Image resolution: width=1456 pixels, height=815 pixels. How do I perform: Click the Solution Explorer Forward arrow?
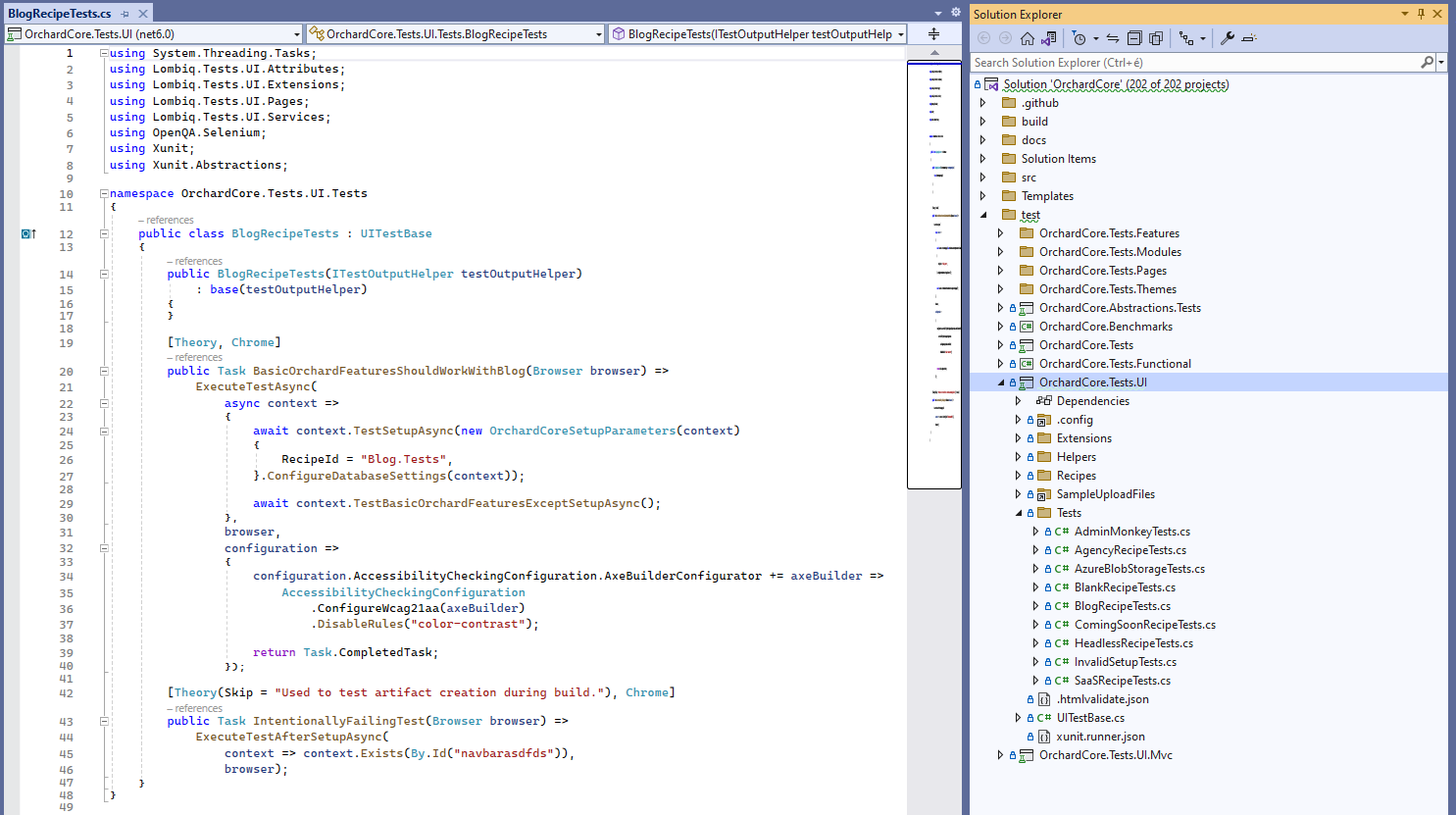(1005, 38)
